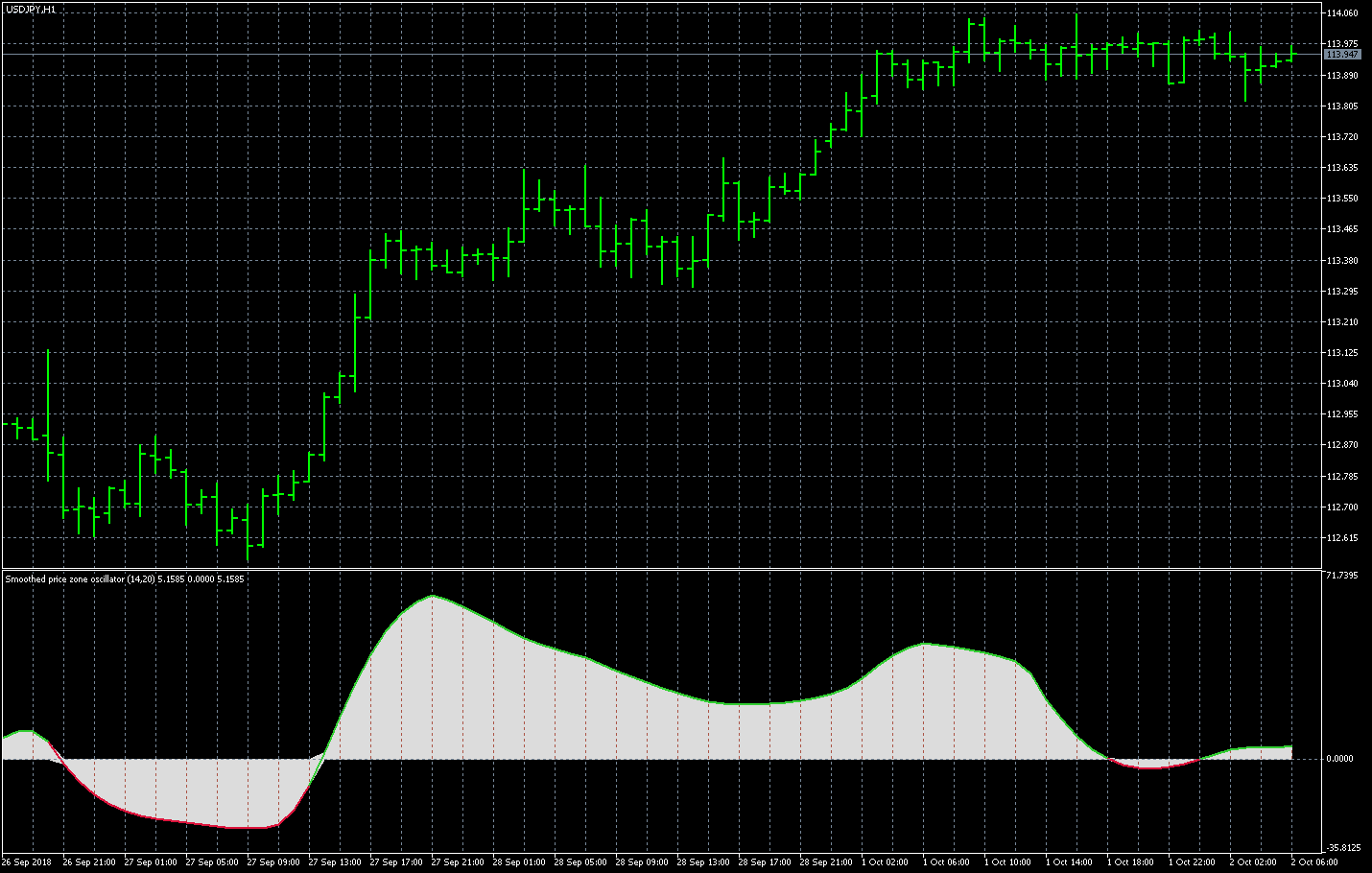Select the 27 Sep 13:00 time axis label
This screenshot has height=873, width=1372.
[335, 862]
